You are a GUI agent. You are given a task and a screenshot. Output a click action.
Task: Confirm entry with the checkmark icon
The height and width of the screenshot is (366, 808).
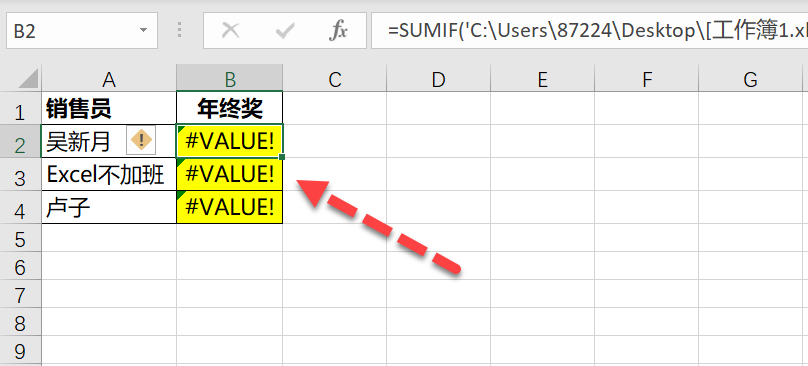tap(284, 31)
